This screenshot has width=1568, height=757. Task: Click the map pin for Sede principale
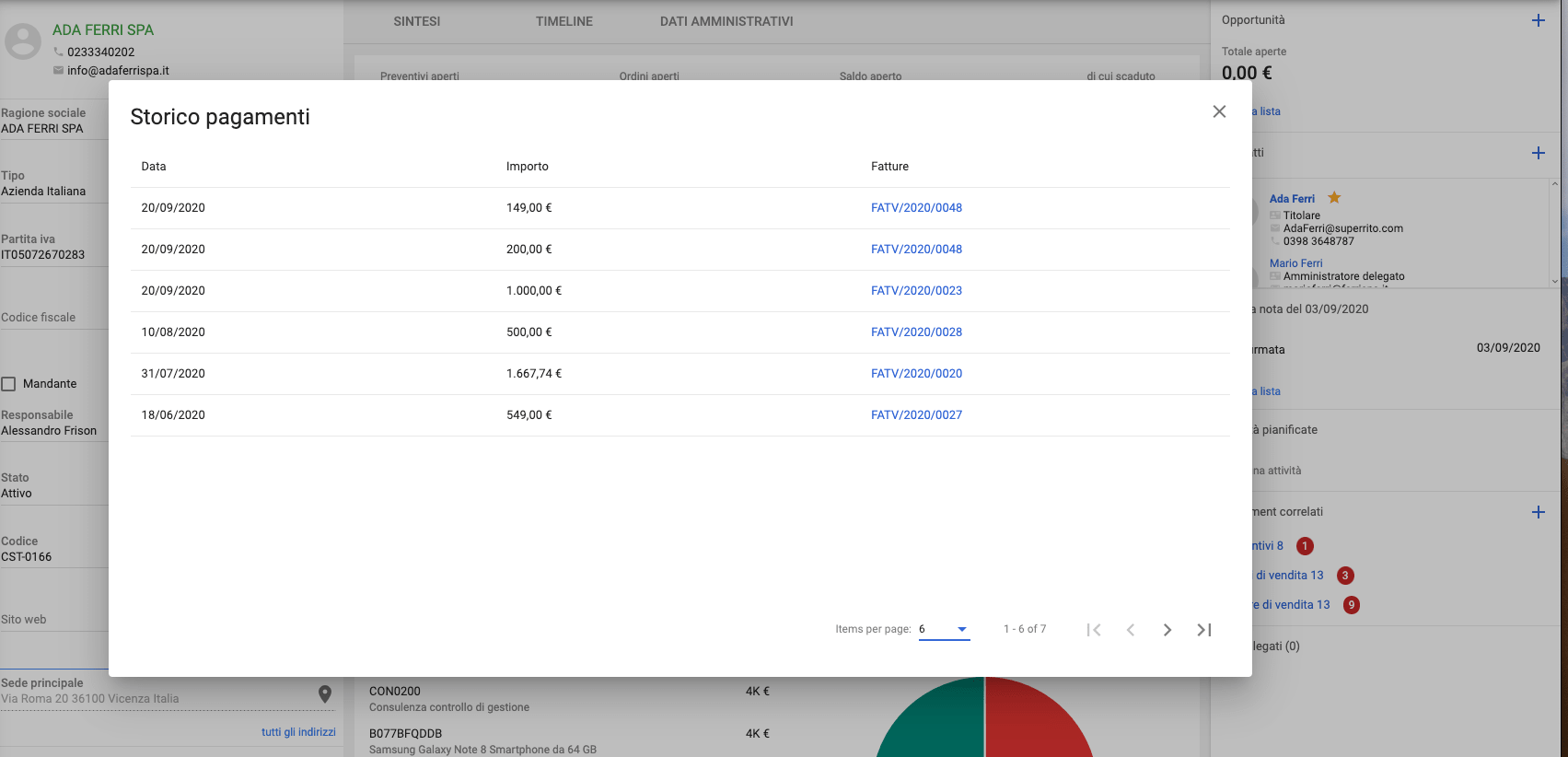tap(325, 694)
